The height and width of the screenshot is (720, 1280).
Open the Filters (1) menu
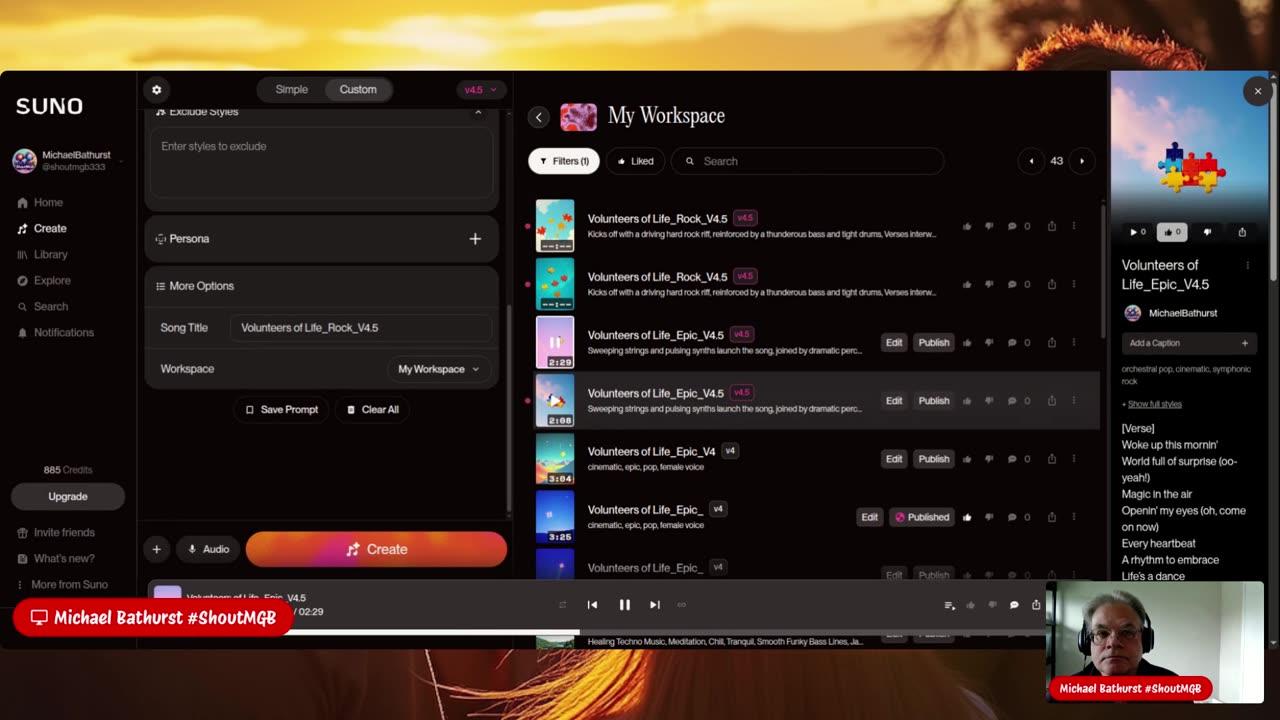coord(564,161)
